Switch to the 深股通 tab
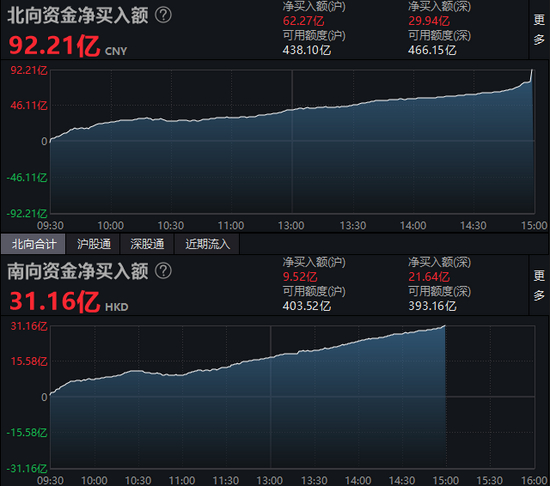Screen dimensions: 550x486 tap(147, 244)
